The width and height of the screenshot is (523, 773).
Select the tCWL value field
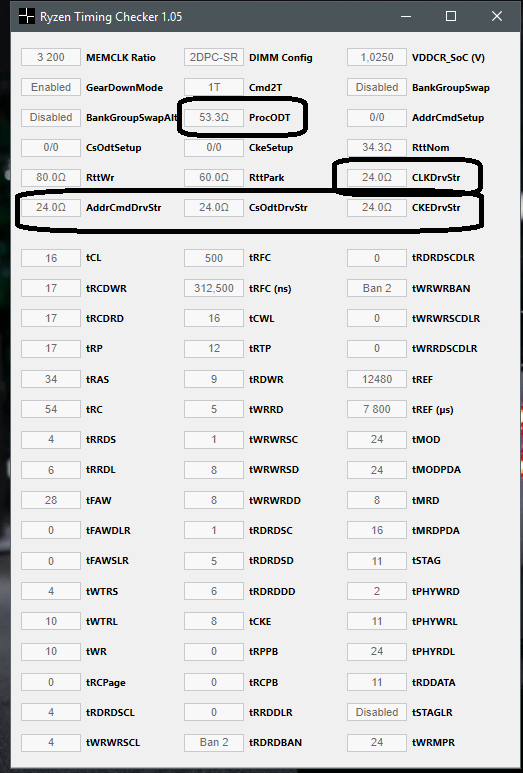pos(214,318)
